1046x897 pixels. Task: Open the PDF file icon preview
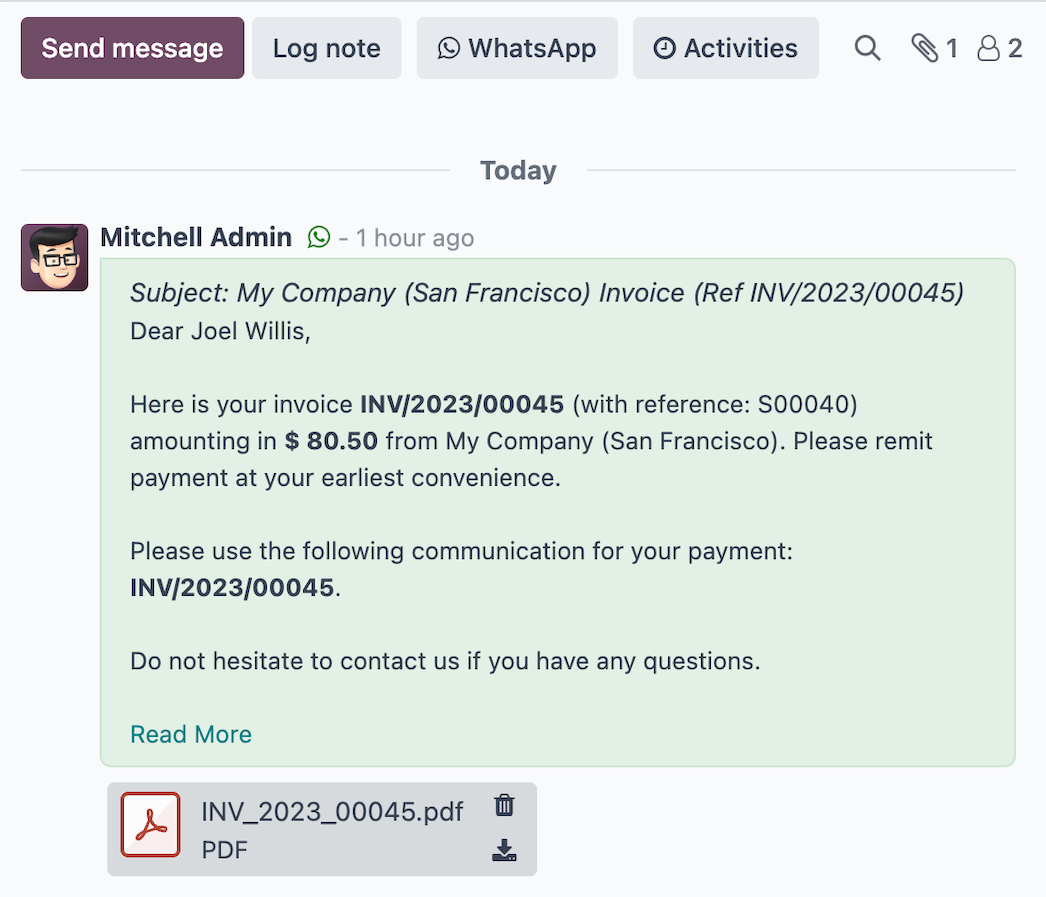151,825
